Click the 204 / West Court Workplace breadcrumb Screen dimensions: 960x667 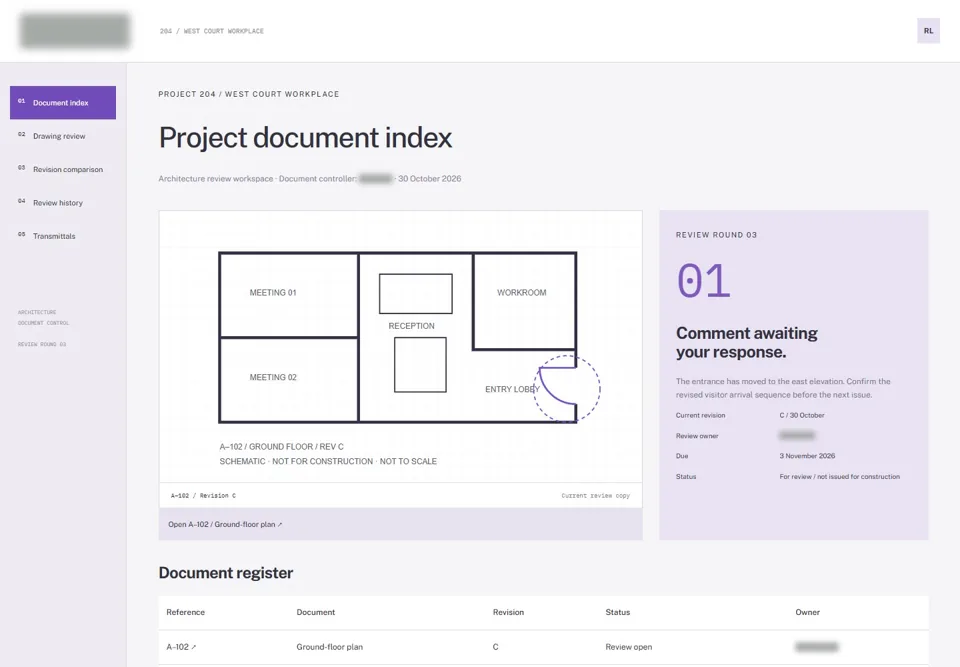pos(212,31)
